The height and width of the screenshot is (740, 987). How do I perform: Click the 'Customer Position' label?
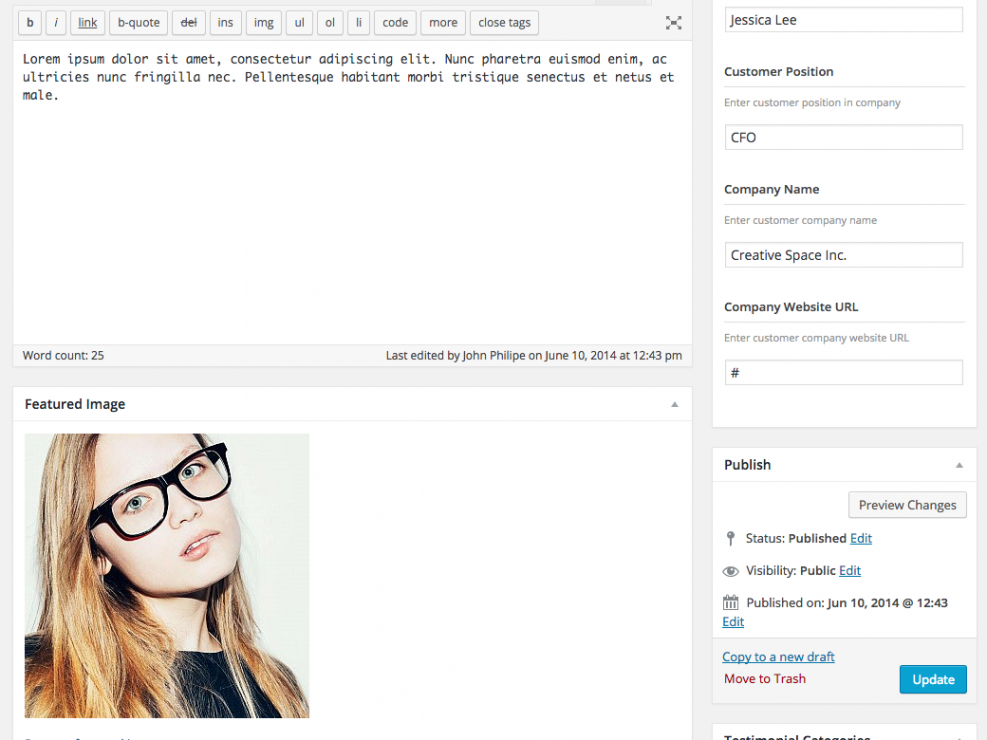tap(779, 72)
